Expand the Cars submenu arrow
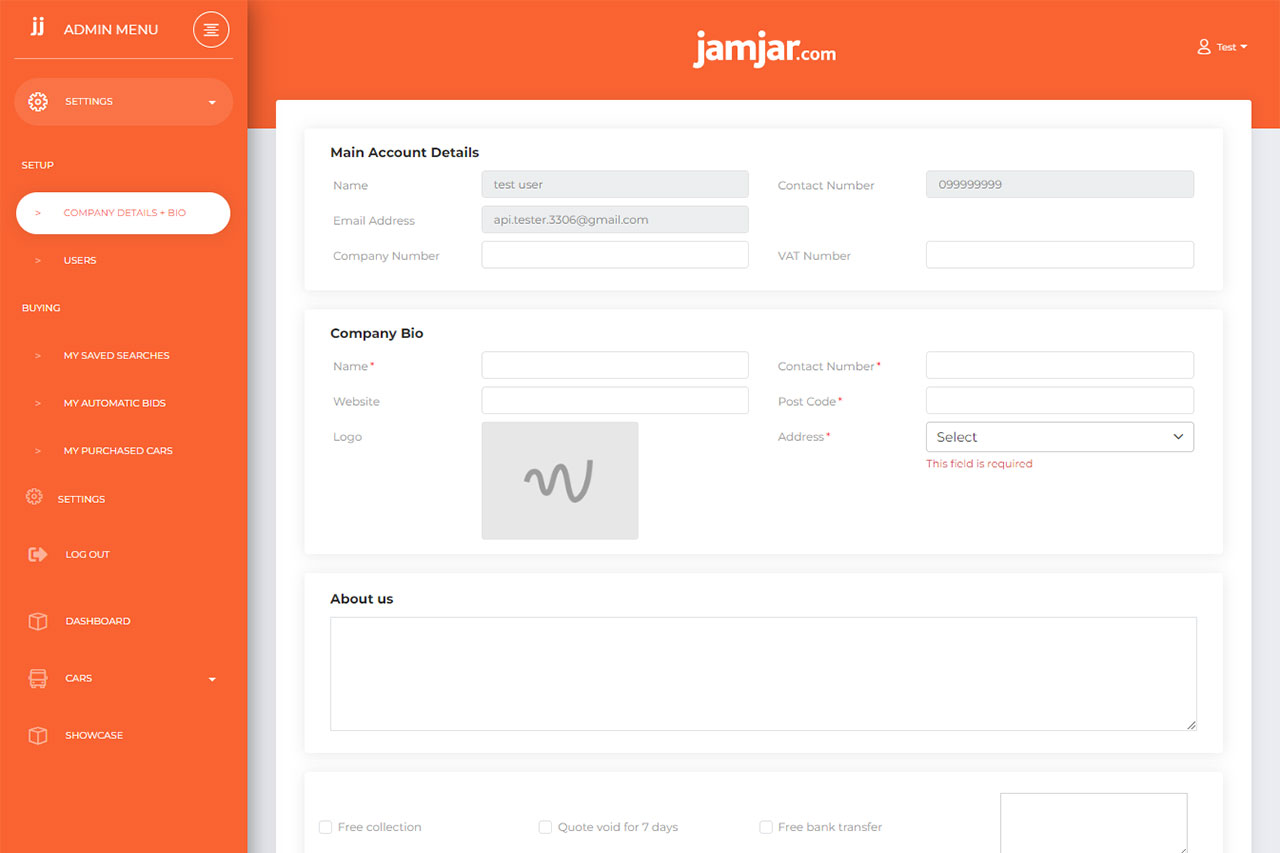Image resolution: width=1280 pixels, height=853 pixels. coord(212,679)
